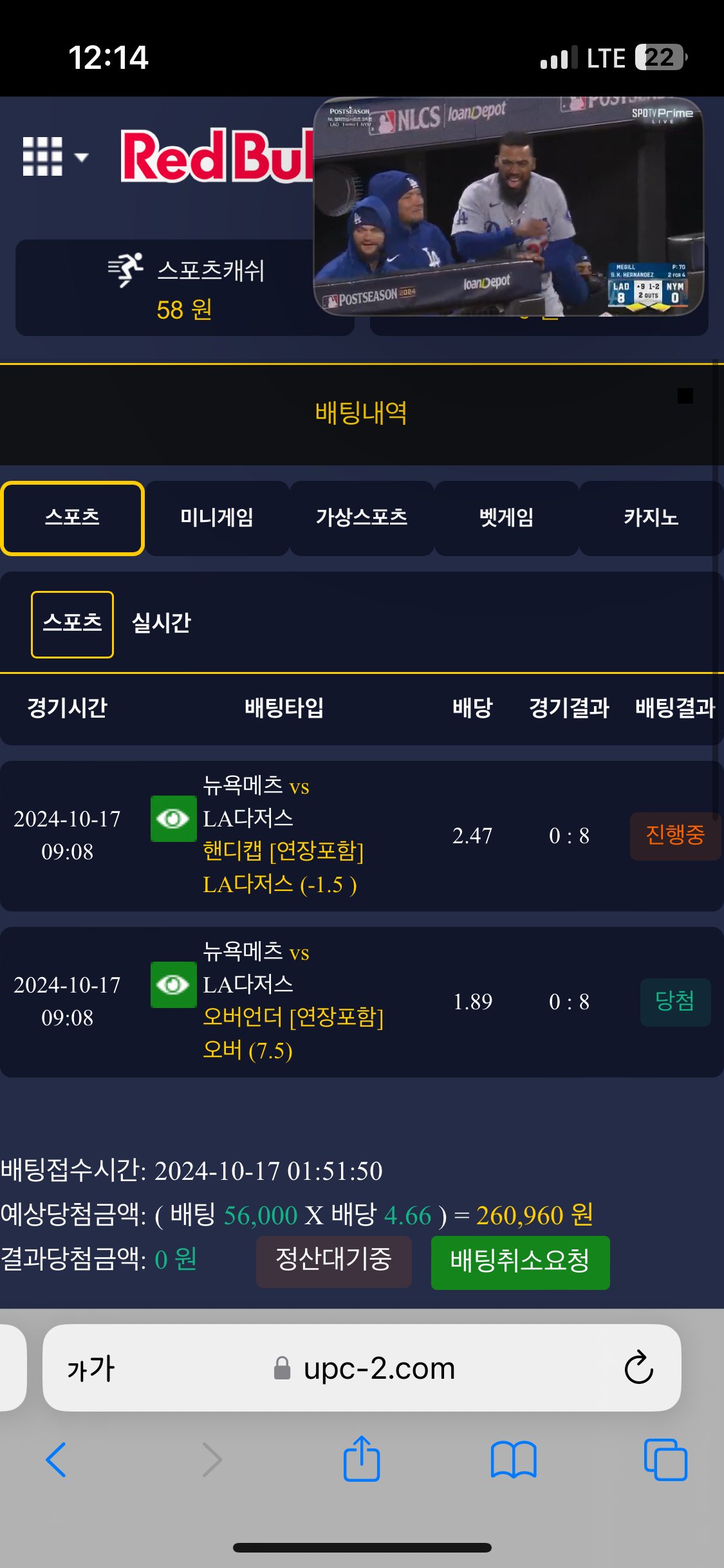Open the 가가 text size menu

tap(91, 1368)
